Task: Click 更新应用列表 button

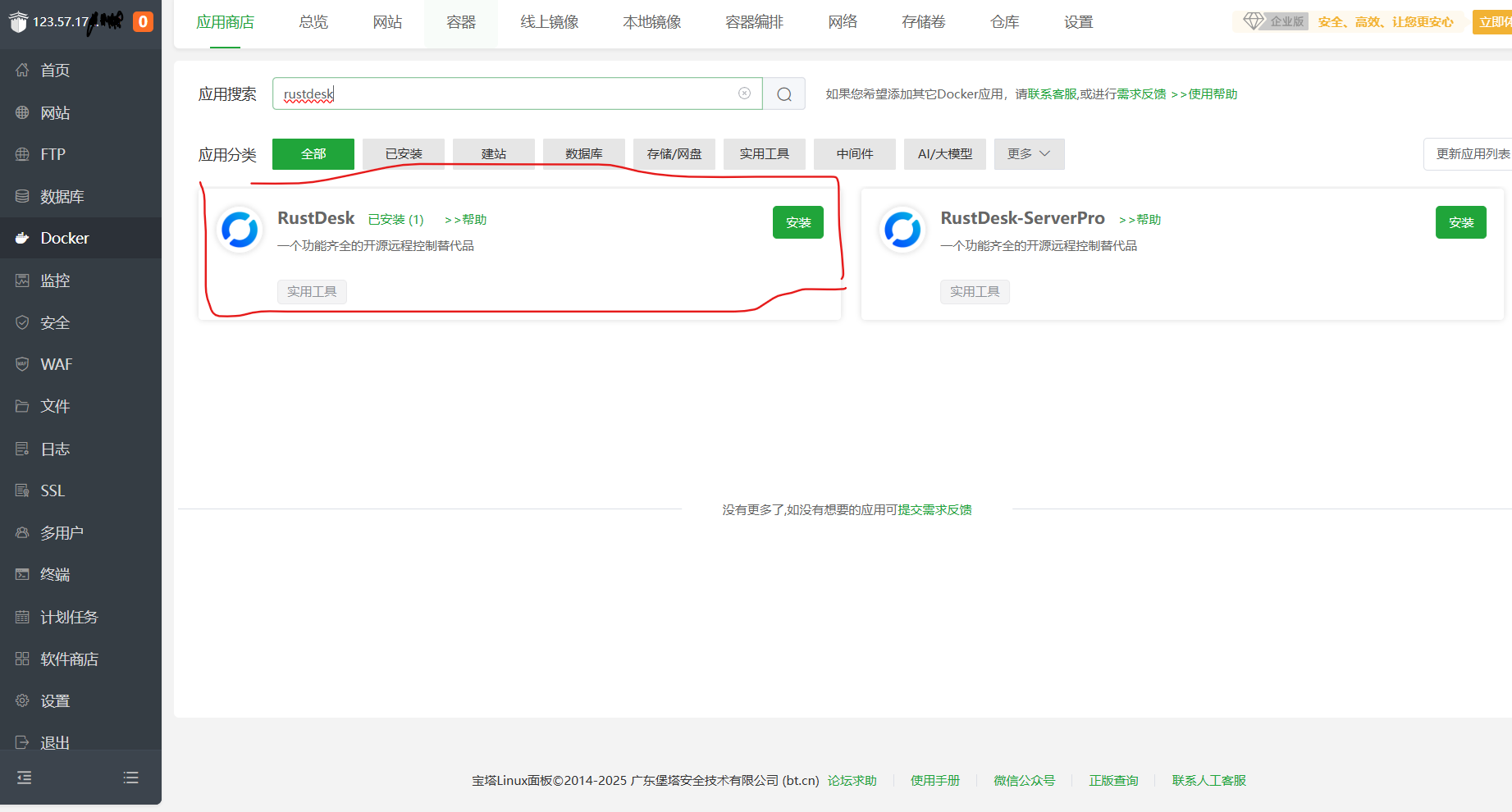Action: point(1469,154)
